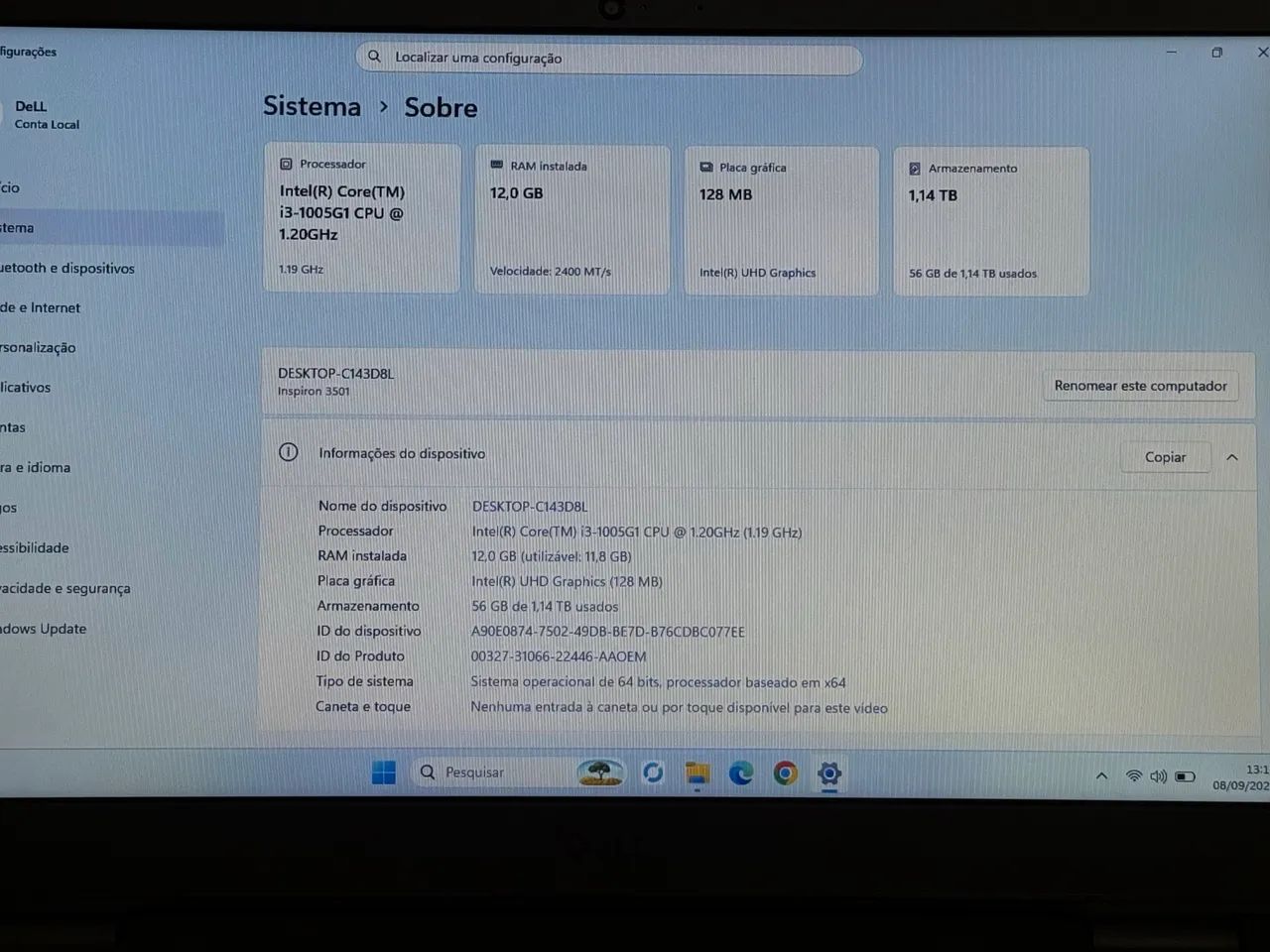
Task: Click the 'Caneta e toque' value text
Action: click(x=679, y=707)
